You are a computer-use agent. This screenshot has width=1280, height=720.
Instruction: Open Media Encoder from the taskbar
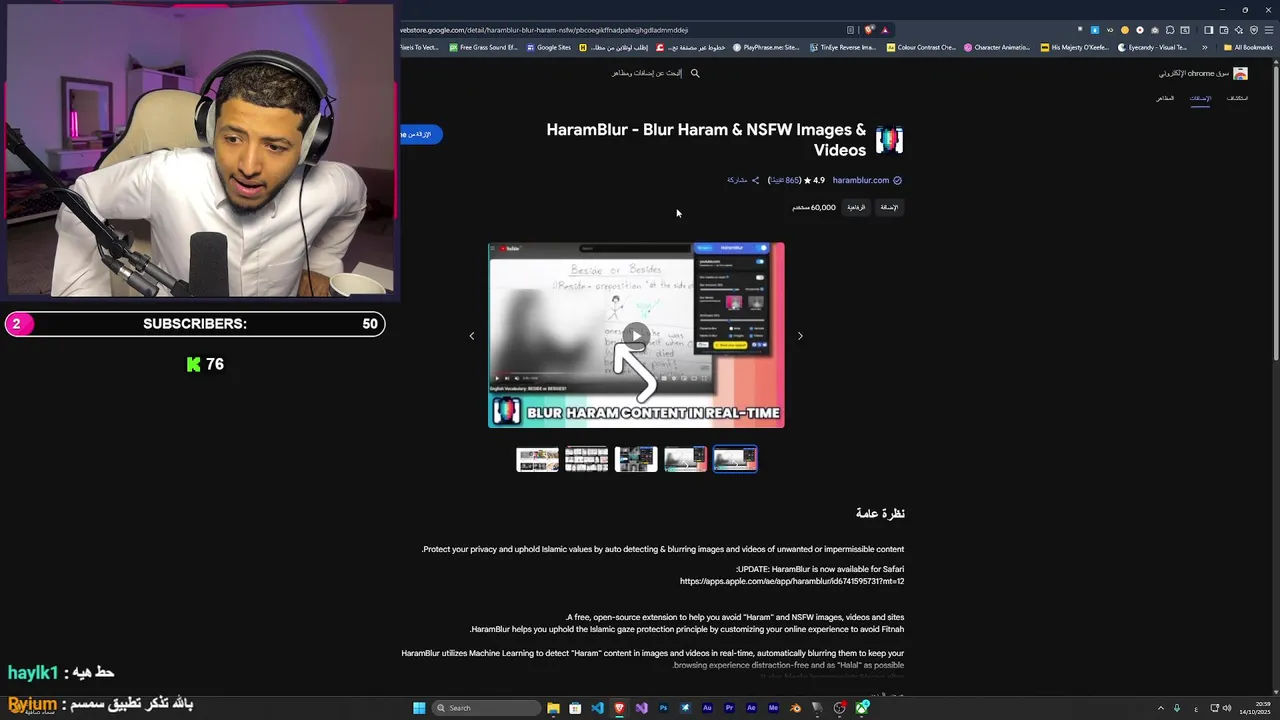click(x=773, y=708)
